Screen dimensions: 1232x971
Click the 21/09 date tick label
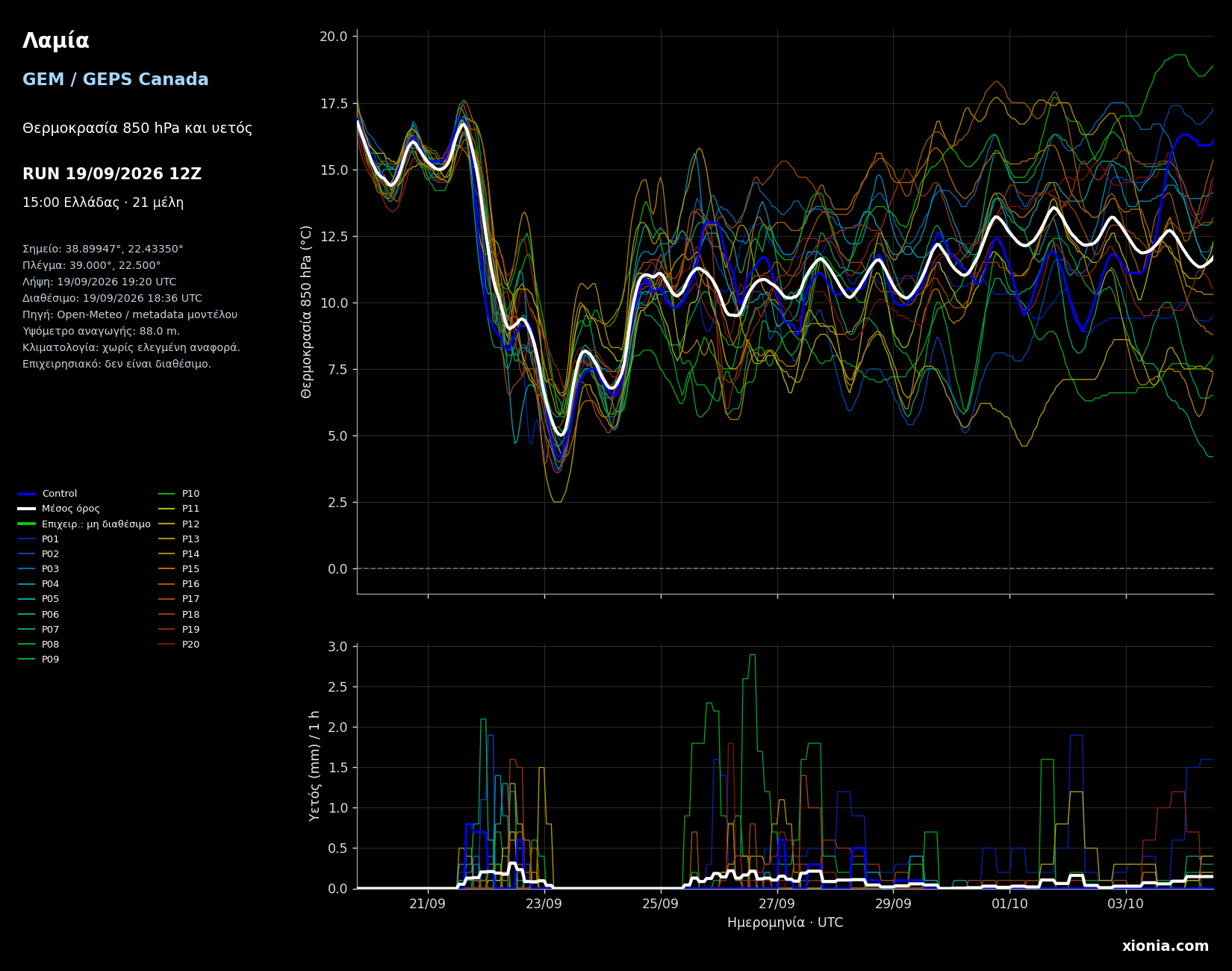coord(428,903)
